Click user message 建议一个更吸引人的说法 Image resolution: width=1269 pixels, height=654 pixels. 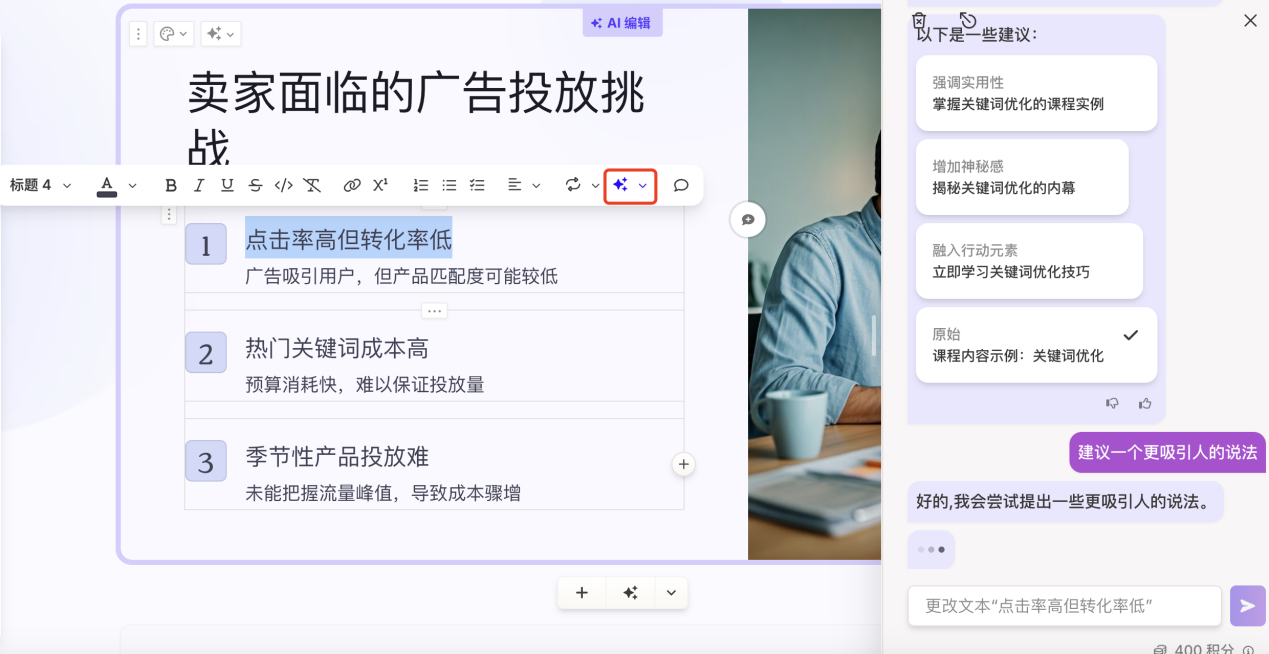(1167, 452)
